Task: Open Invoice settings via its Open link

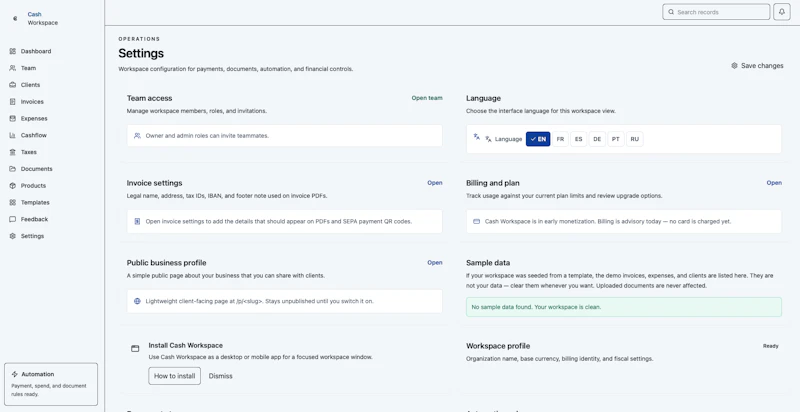Action: tap(435, 183)
